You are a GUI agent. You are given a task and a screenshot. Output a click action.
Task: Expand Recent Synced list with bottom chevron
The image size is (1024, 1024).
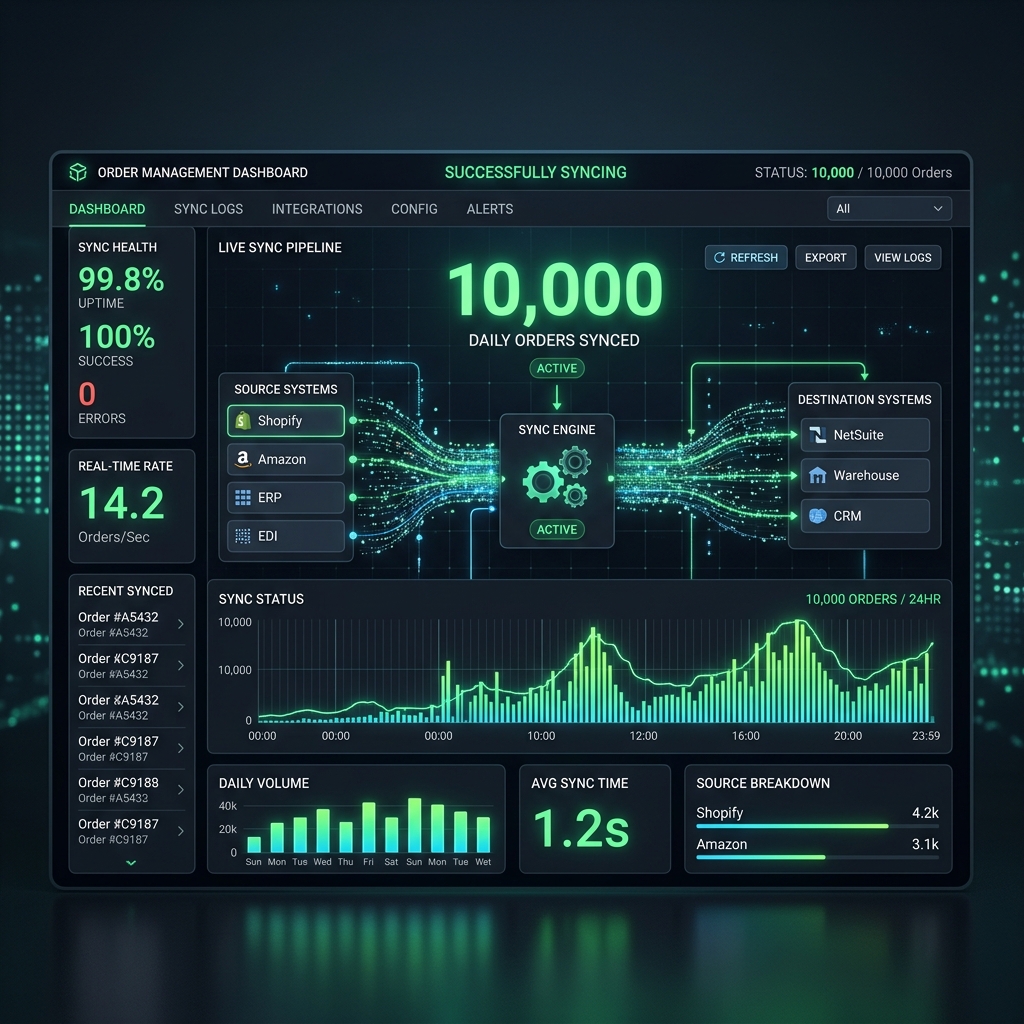pos(131,863)
